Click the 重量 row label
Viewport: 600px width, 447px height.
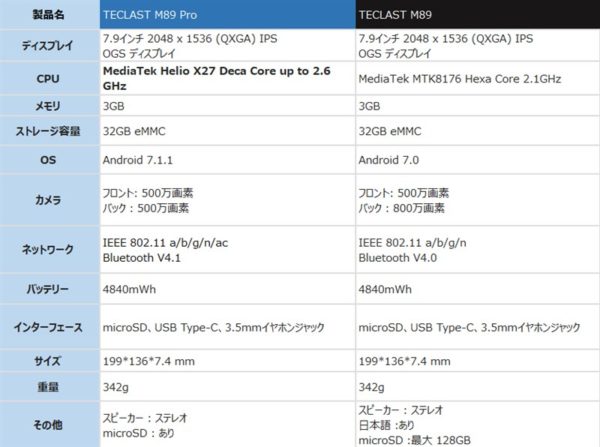(50, 387)
